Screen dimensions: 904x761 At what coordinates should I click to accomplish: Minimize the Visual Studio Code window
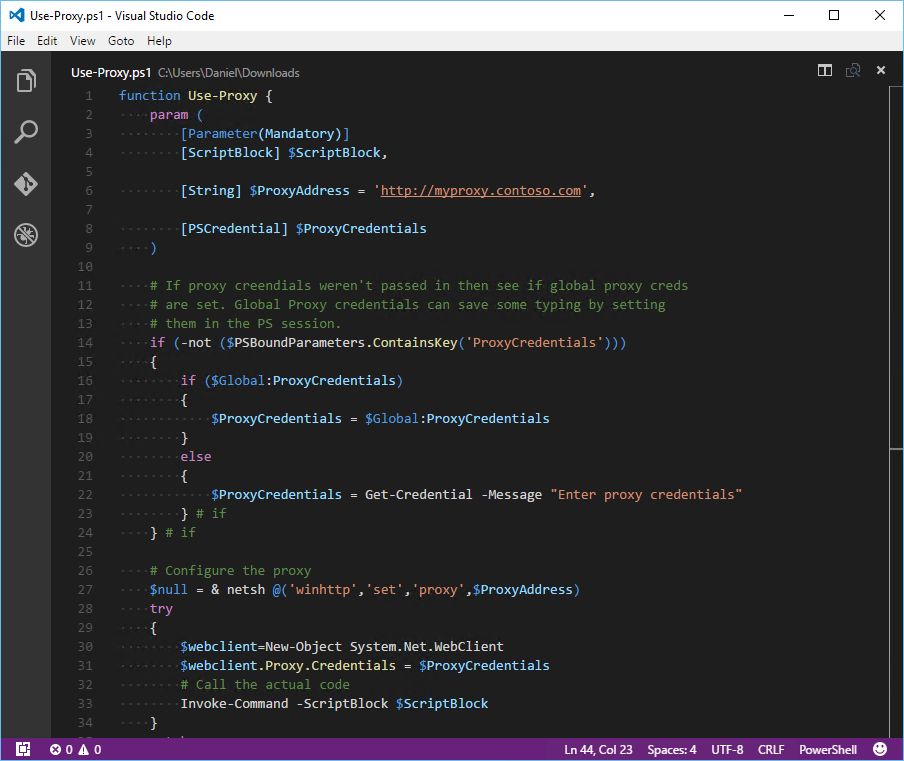[789, 16]
